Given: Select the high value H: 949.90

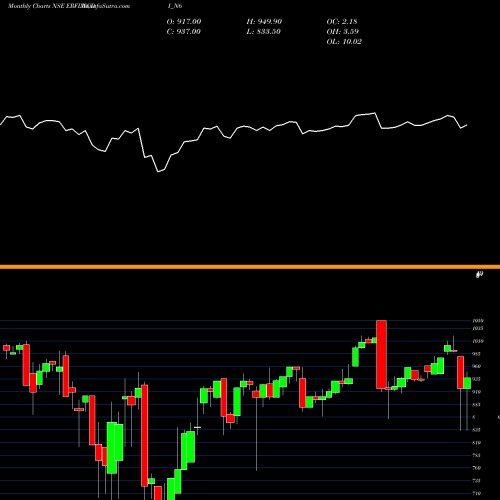Looking at the screenshot, I should [264, 21].
